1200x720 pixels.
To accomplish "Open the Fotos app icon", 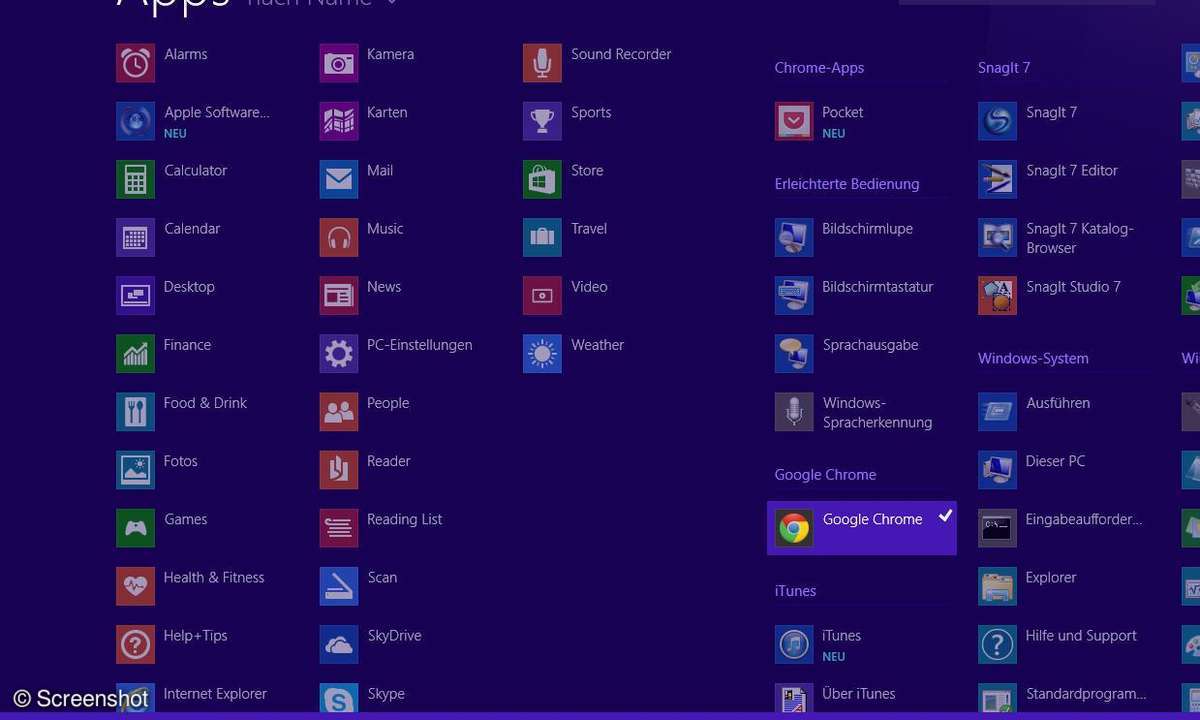I will click(135, 469).
